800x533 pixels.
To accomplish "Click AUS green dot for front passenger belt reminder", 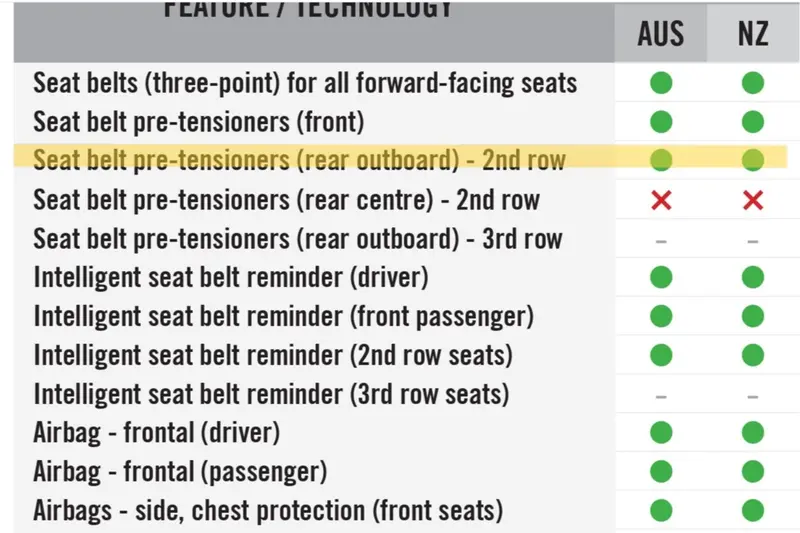I will [x=661, y=316].
